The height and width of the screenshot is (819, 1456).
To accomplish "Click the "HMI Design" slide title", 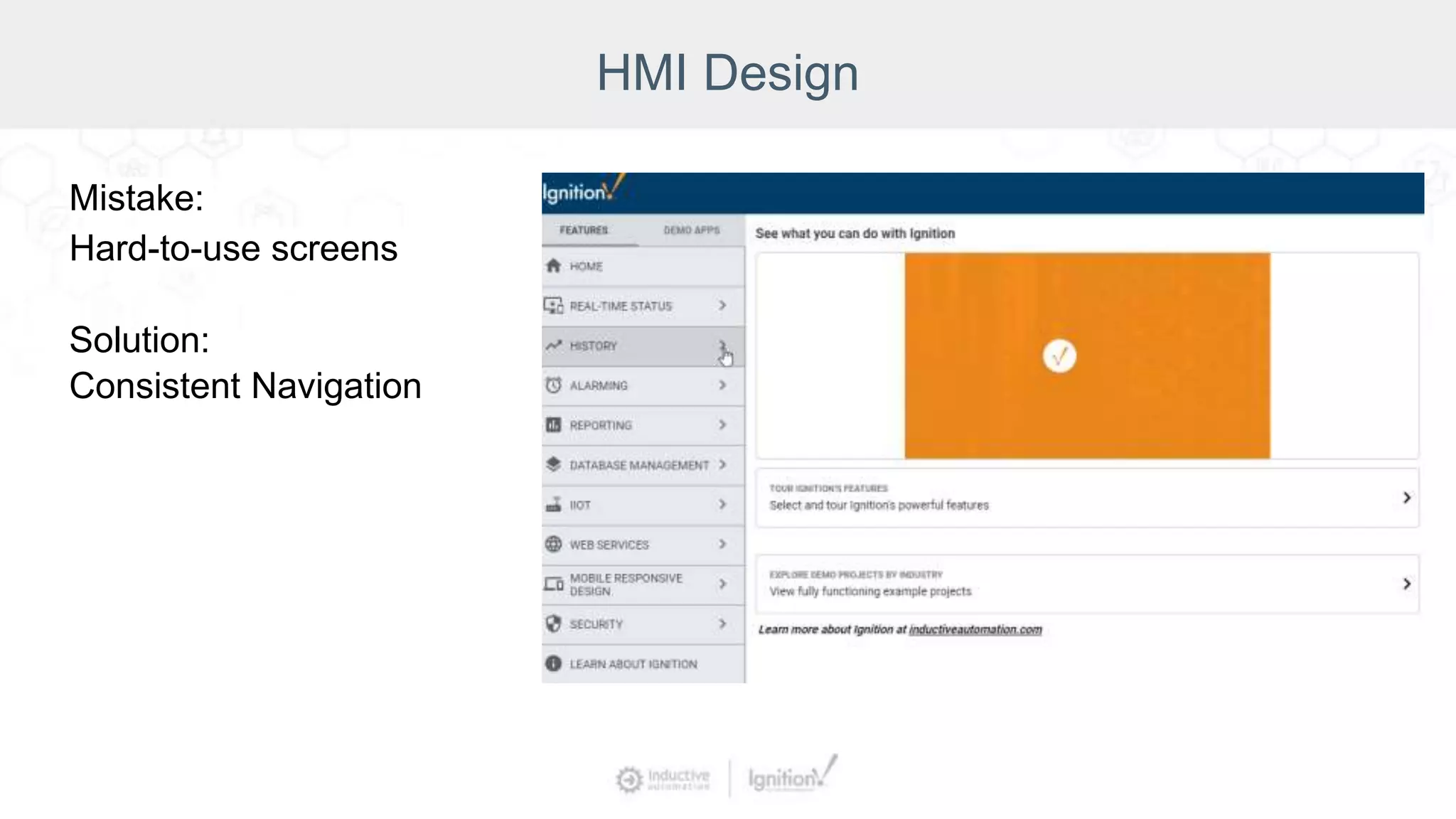I will [x=727, y=73].
